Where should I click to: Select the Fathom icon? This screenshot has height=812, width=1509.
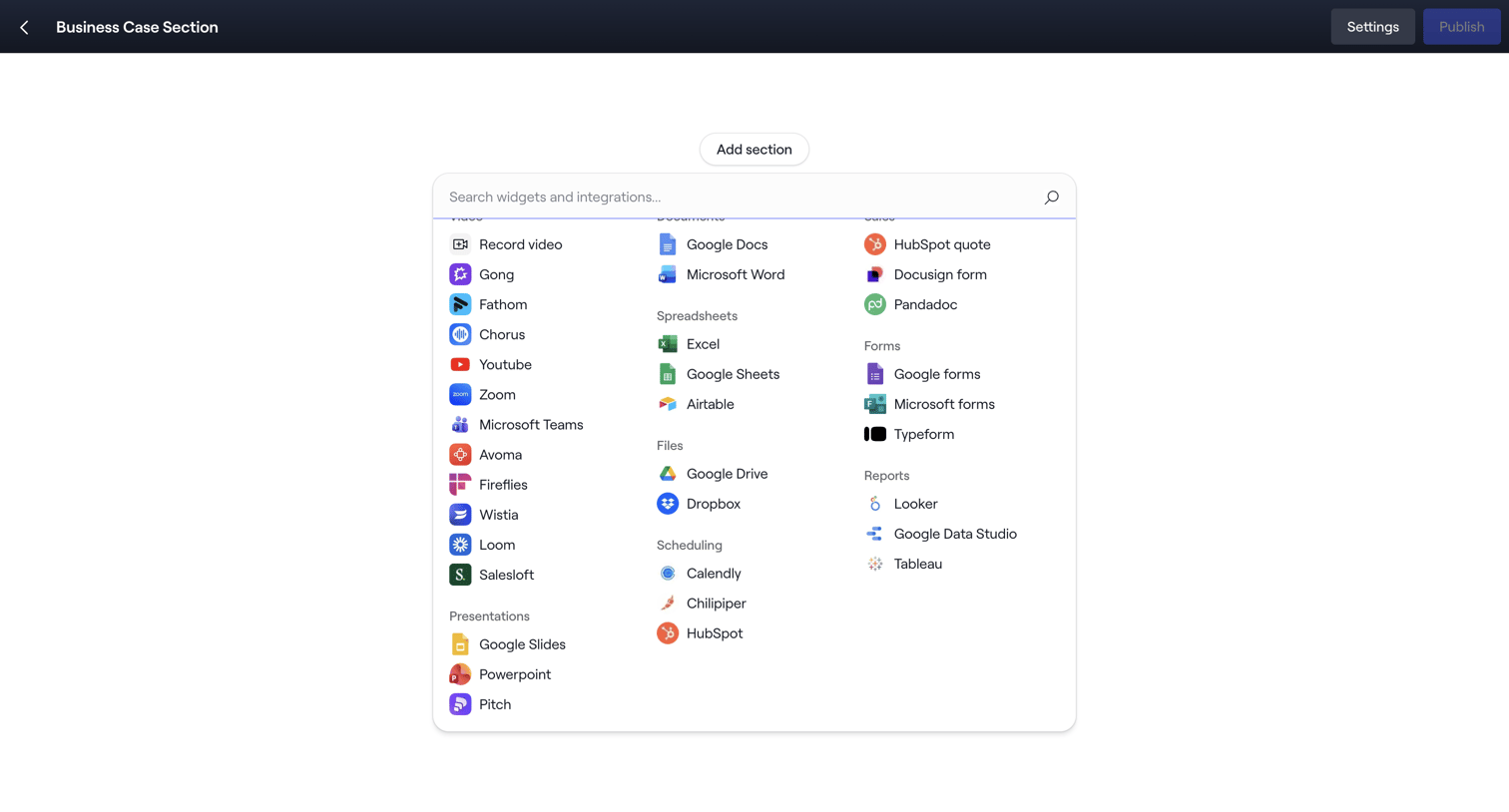point(460,304)
